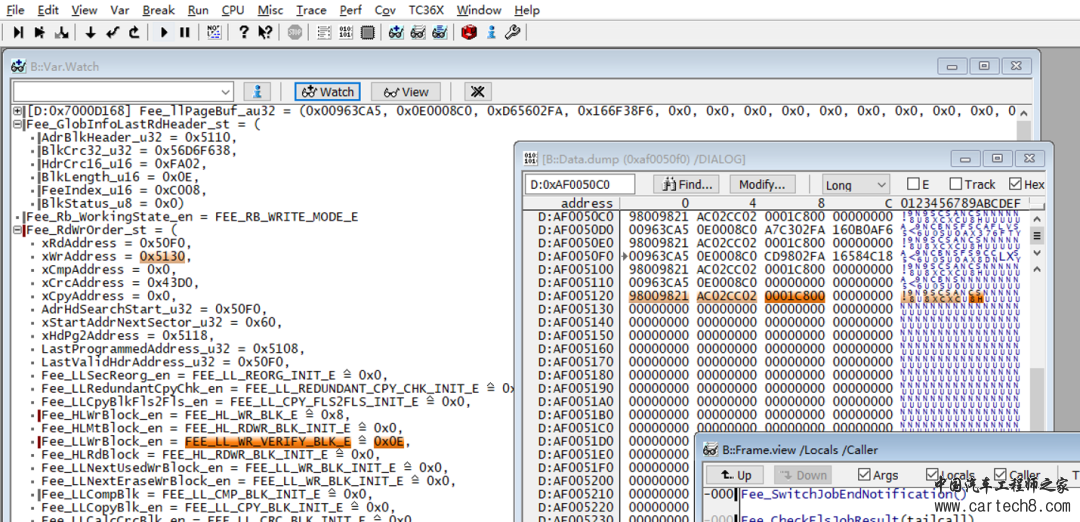Open the Trace menu
The image size is (1080, 522).
pyautogui.click(x=311, y=10)
